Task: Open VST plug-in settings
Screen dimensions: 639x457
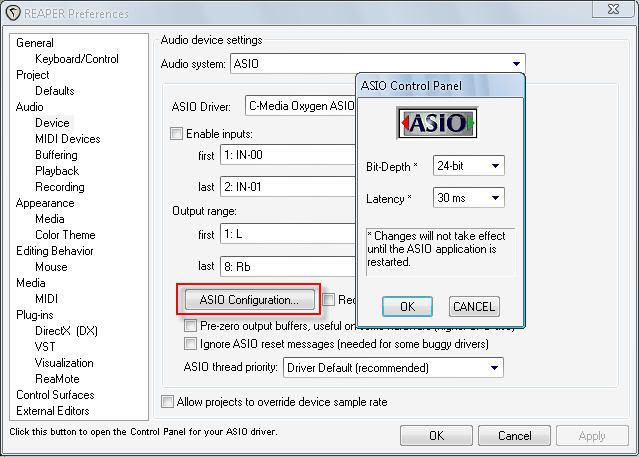Action: [45, 347]
